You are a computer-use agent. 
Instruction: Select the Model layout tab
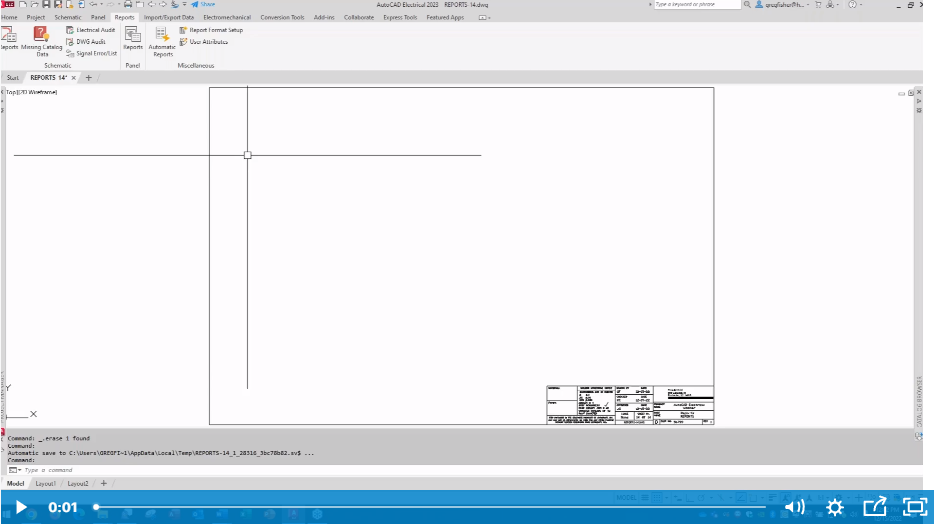[15, 484]
